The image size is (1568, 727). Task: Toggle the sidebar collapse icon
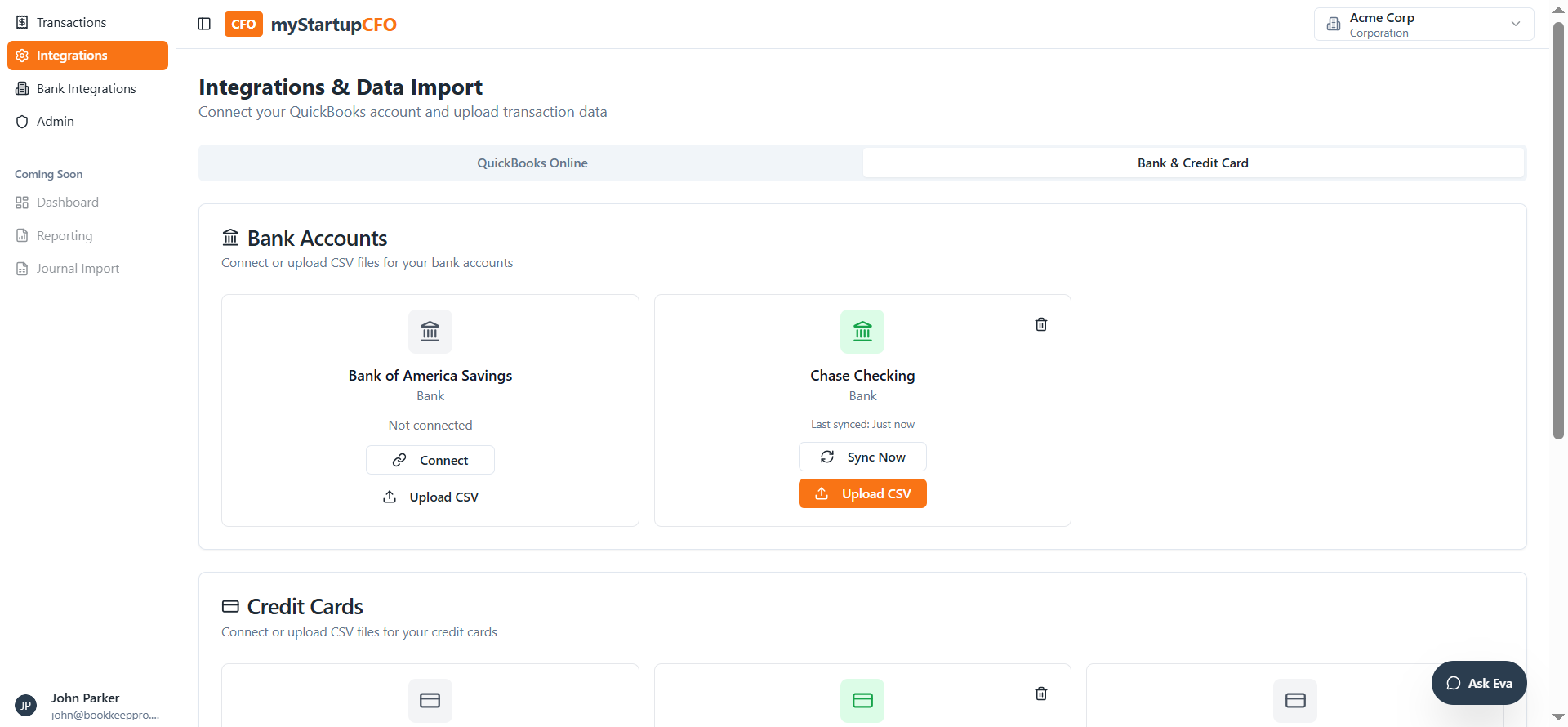(204, 24)
